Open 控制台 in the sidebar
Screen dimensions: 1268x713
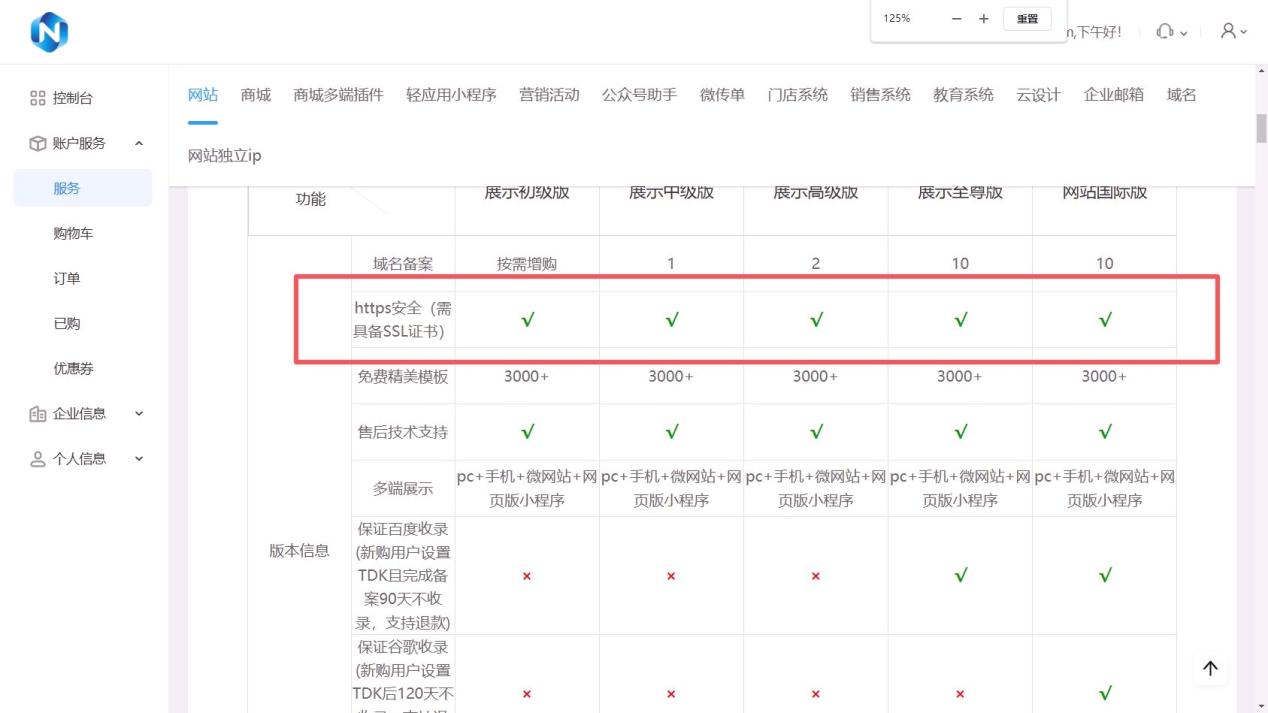coord(73,98)
